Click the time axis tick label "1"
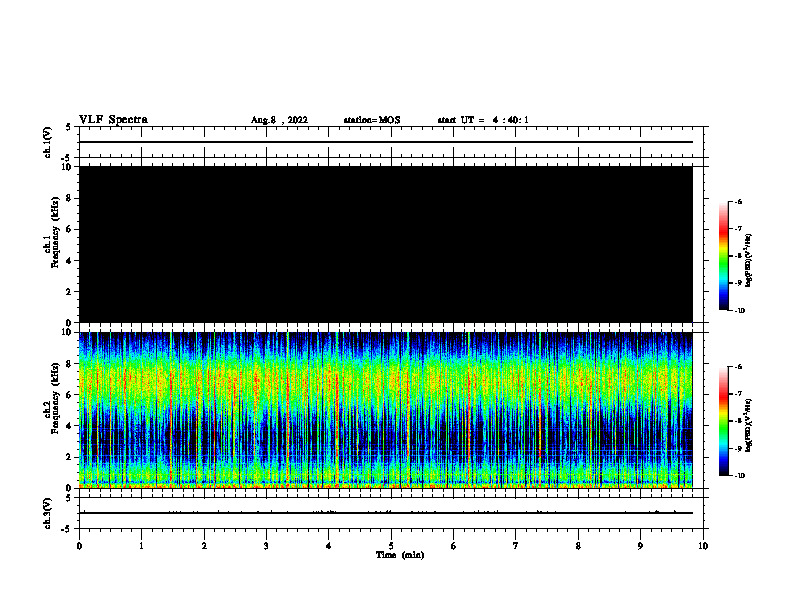Screen dimensions: 792x612 pyautogui.click(x=141, y=546)
